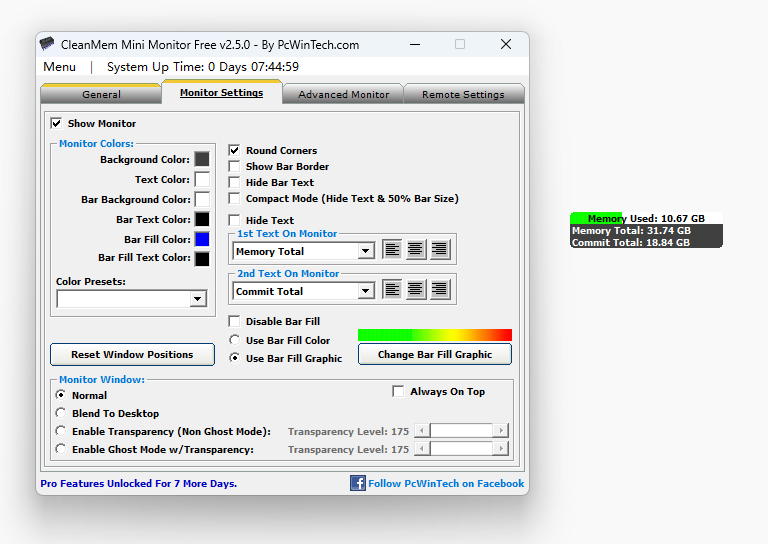
Task: Enable the Show Bar Border option
Action: (x=234, y=167)
